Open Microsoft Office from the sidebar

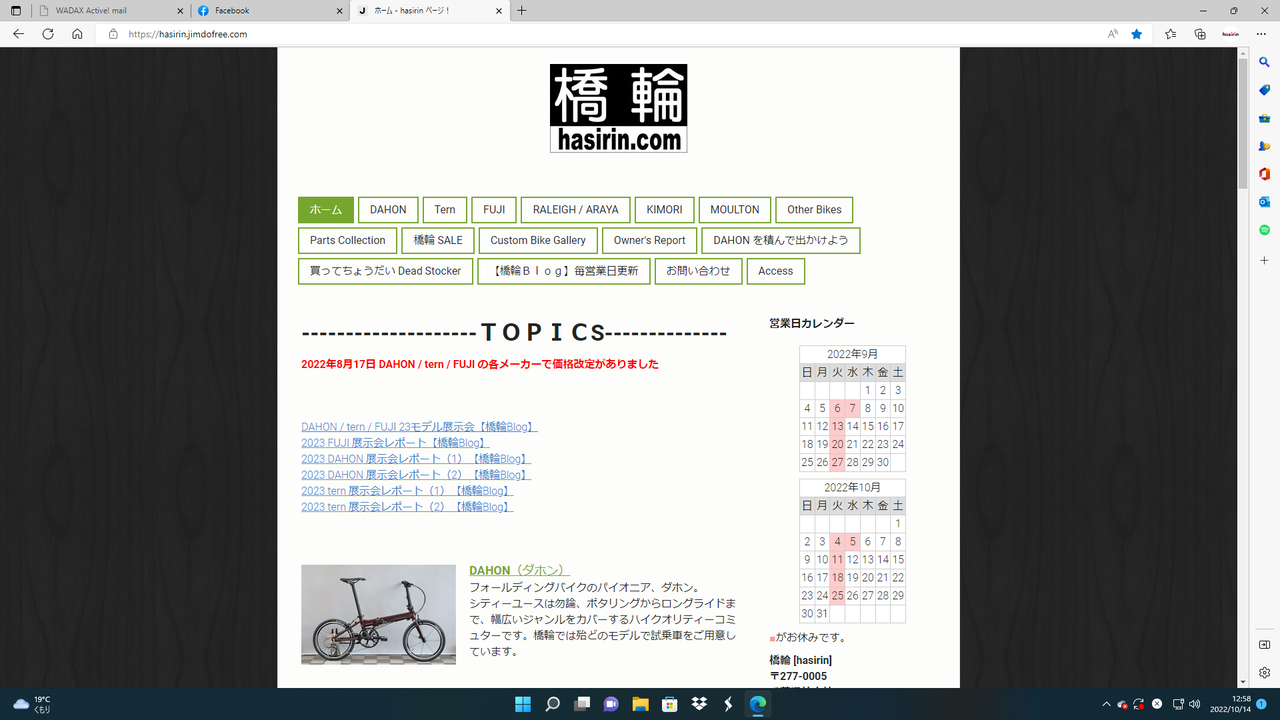click(1264, 174)
